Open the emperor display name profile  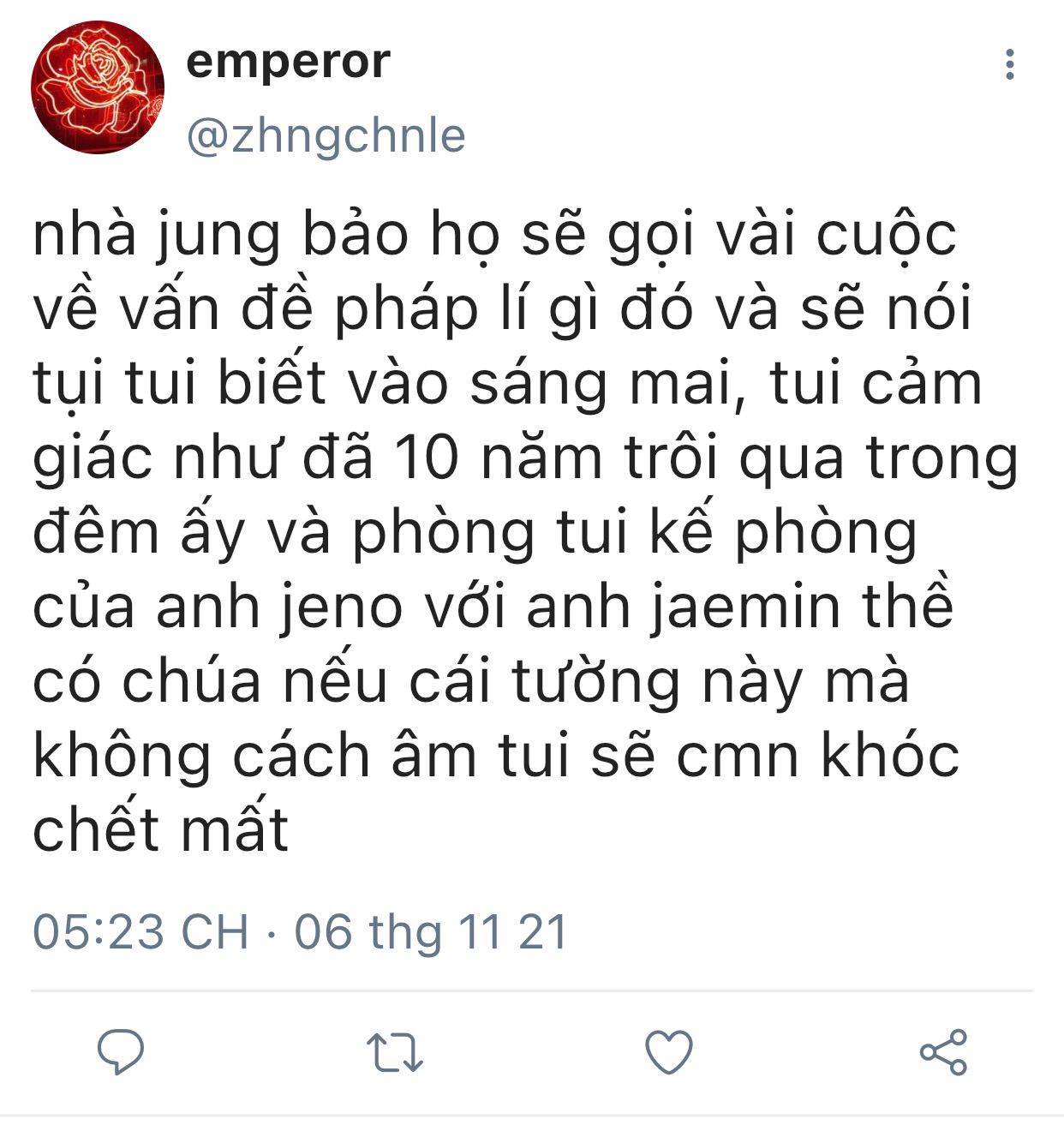click(288, 62)
